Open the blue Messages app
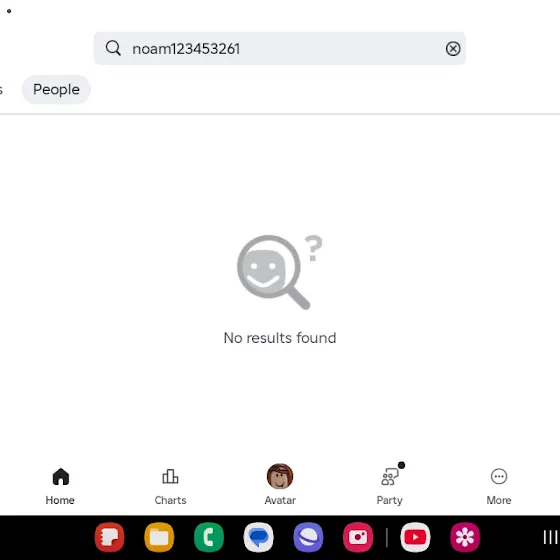Image resolution: width=560 pixels, height=560 pixels. coord(259,537)
